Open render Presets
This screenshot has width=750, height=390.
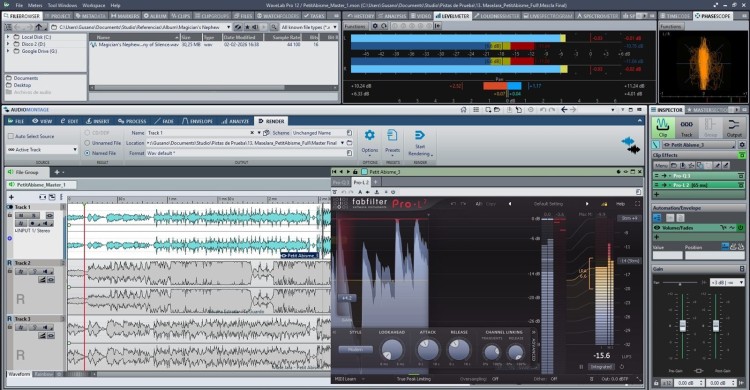coord(392,135)
